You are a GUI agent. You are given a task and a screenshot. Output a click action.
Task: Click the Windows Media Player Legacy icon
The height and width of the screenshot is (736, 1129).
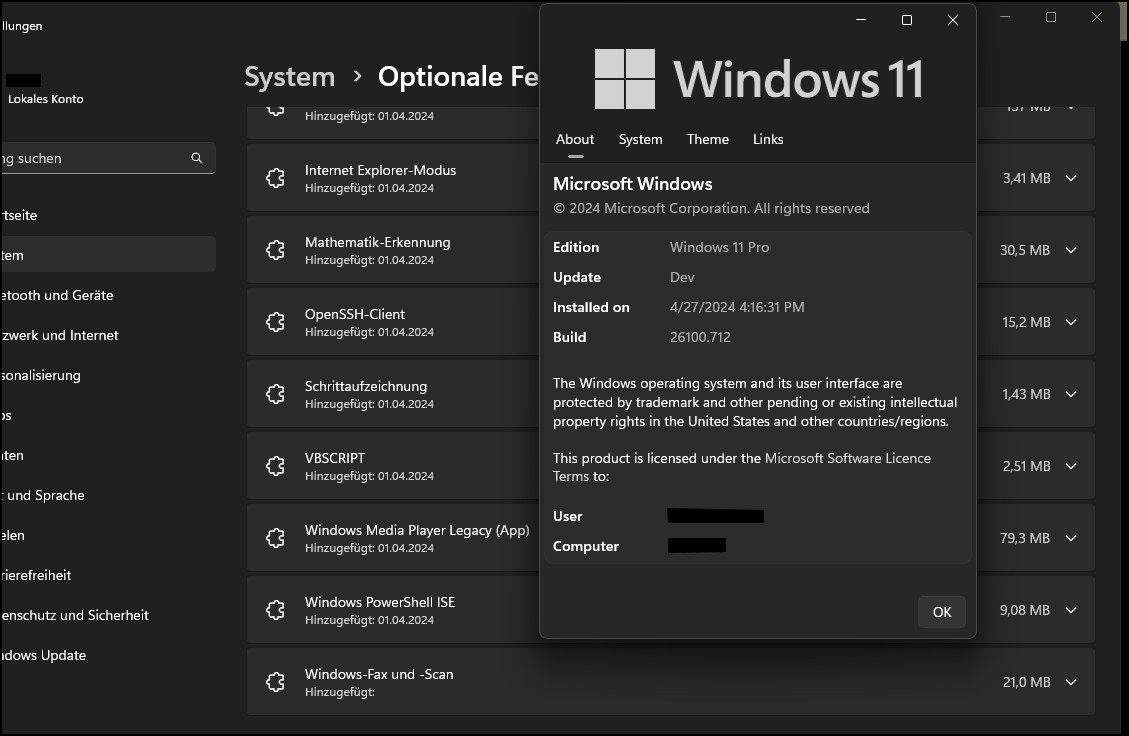pyautogui.click(x=275, y=538)
